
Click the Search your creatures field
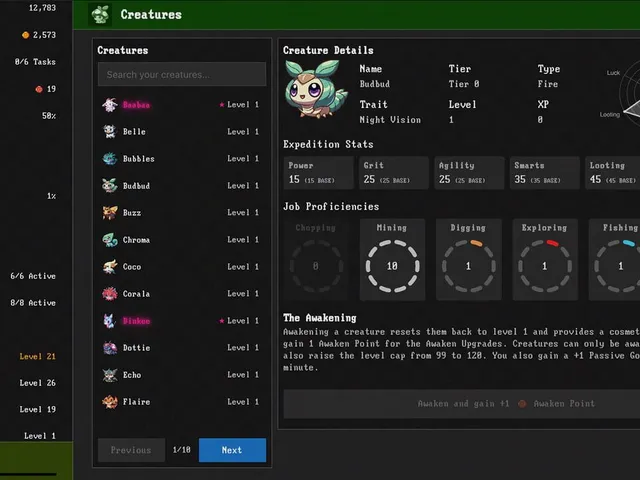(x=182, y=74)
